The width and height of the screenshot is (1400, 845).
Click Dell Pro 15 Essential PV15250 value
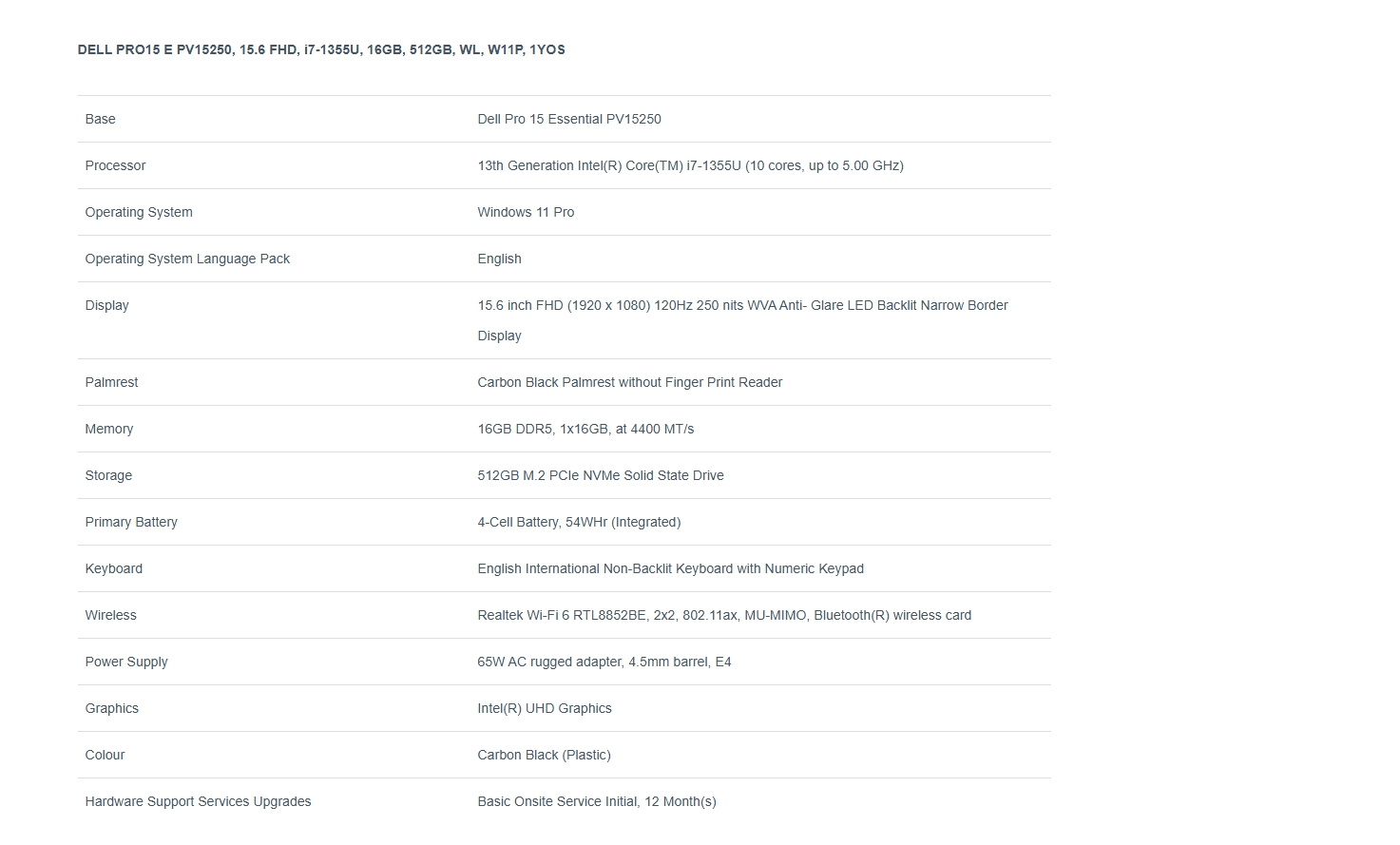tap(569, 119)
